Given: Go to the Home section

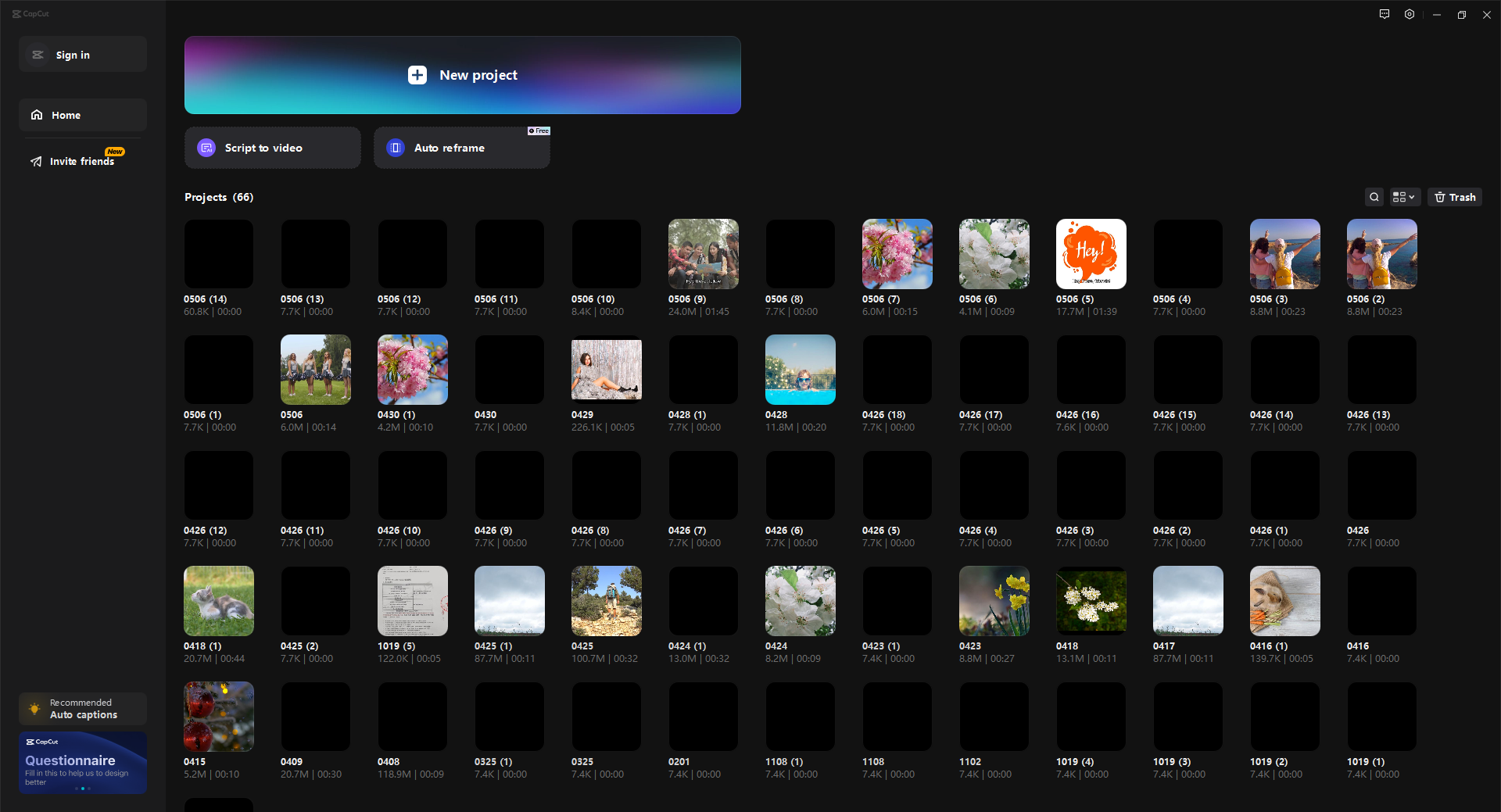Looking at the screenshot, I should coord(83,115).
